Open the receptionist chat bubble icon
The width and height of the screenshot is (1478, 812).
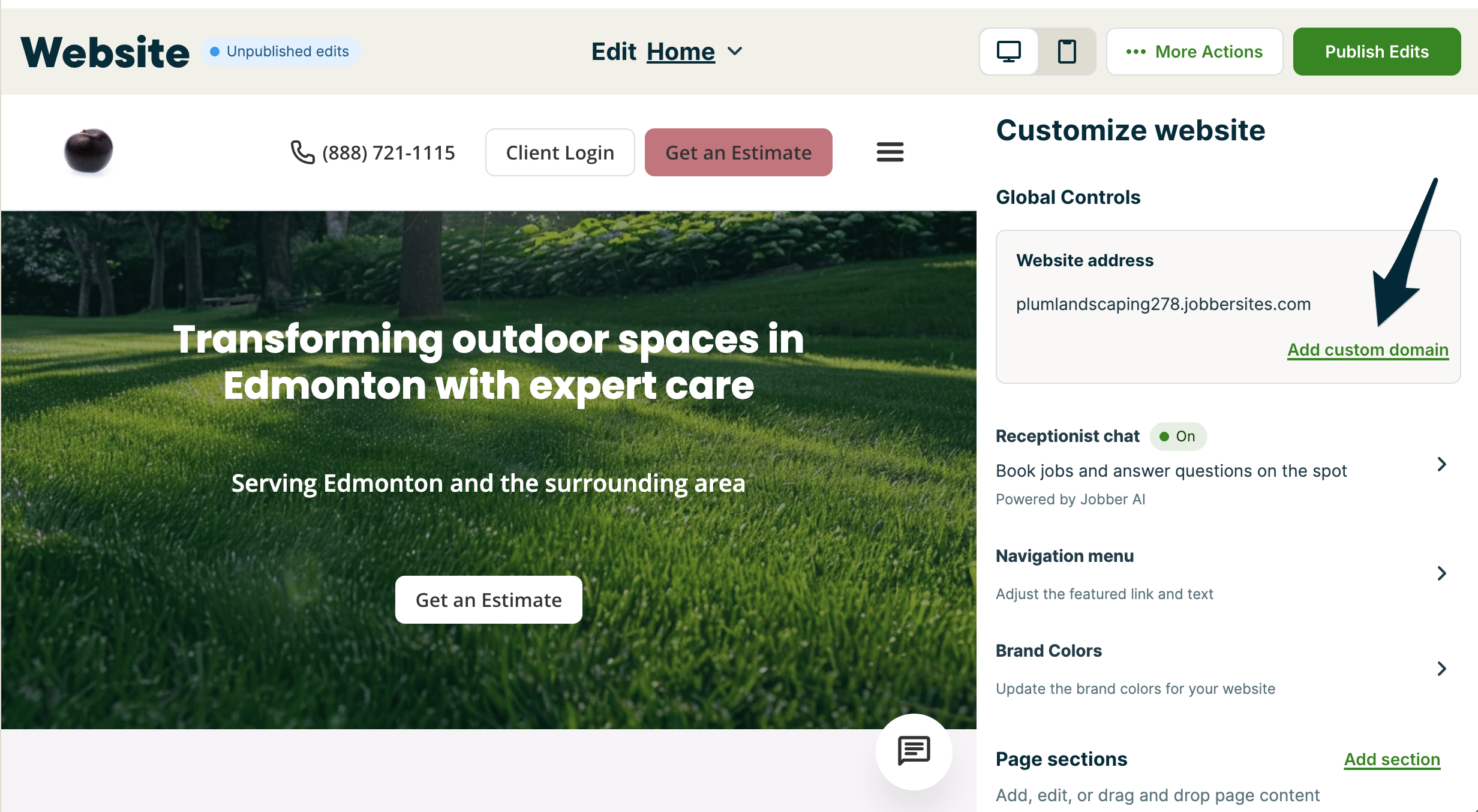[914, 751]
